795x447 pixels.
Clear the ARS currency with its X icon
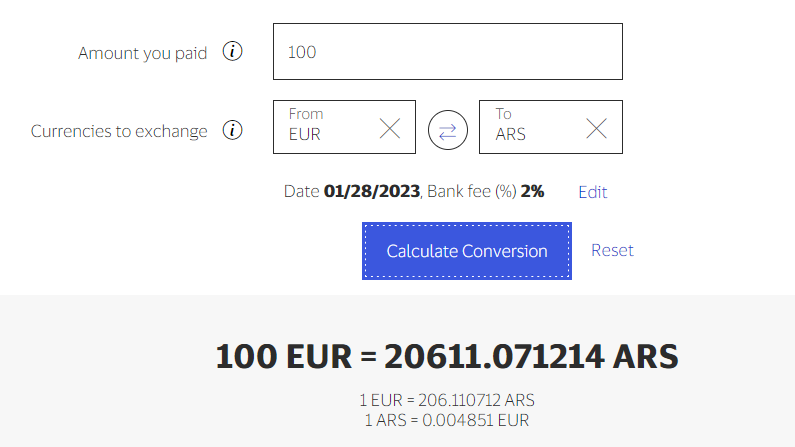(596, 128)
